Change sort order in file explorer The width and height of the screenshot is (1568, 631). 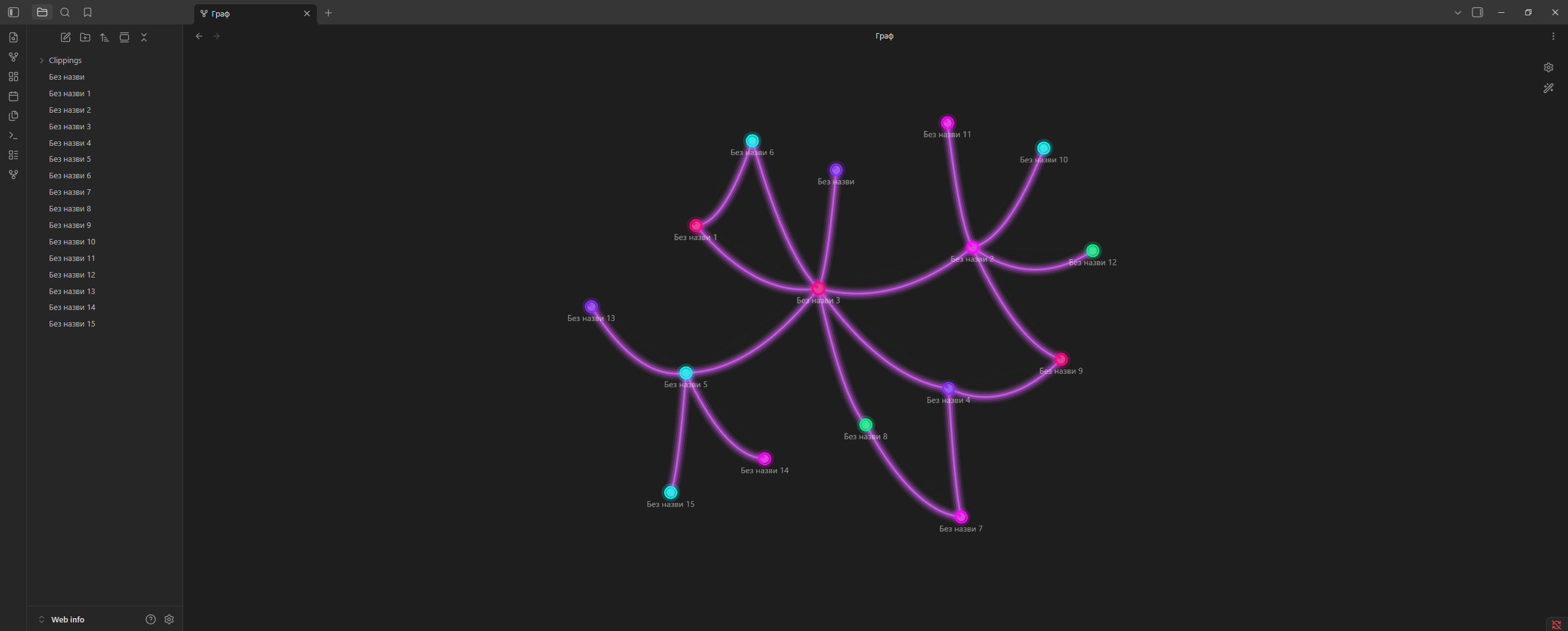[x=105, y=37]
